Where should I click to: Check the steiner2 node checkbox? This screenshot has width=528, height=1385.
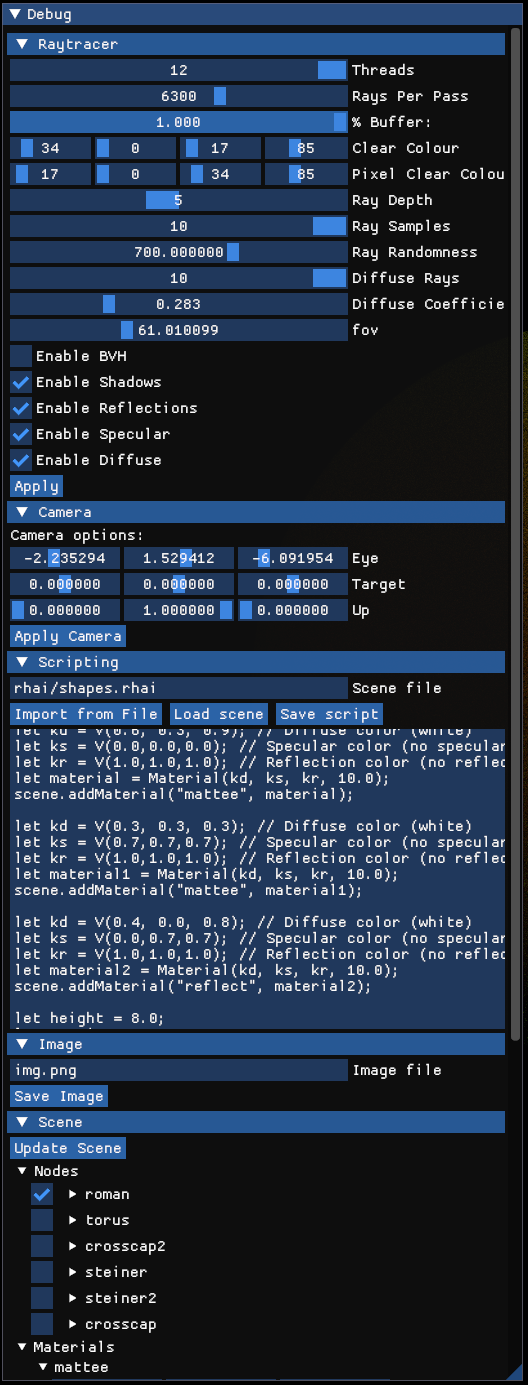tap(42, 1298)
